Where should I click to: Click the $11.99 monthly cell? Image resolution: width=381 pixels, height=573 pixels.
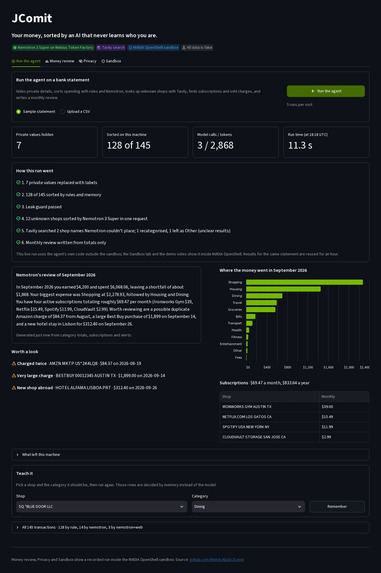coord(344,427)
